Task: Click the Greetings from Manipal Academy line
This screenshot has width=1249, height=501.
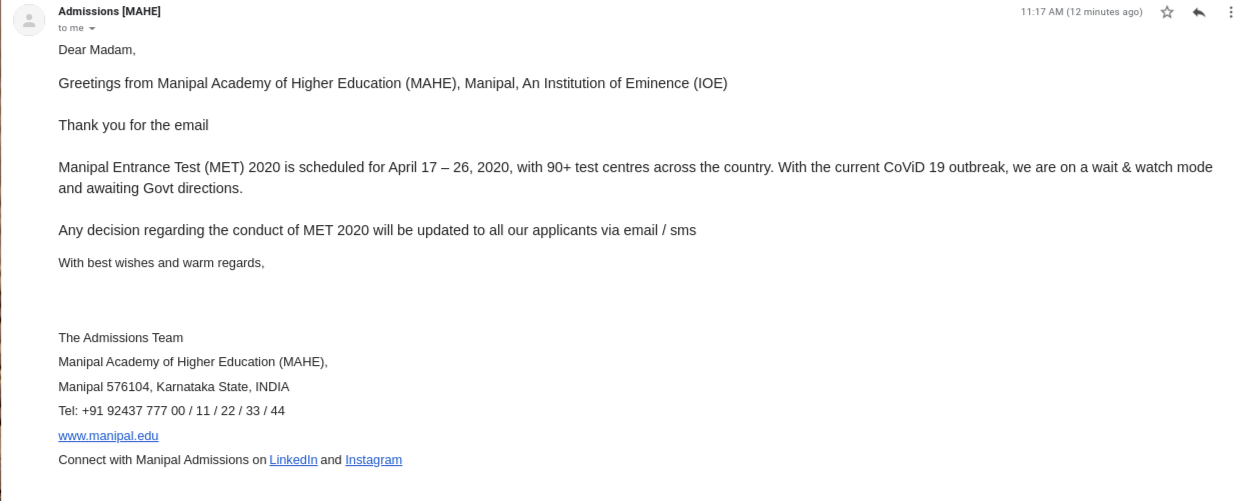Action: point(393,83)
